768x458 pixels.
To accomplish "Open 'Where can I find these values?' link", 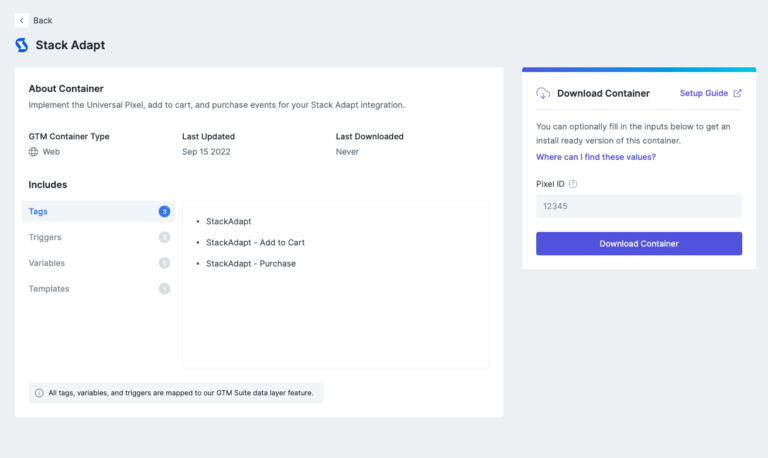I will pos(596,157).
